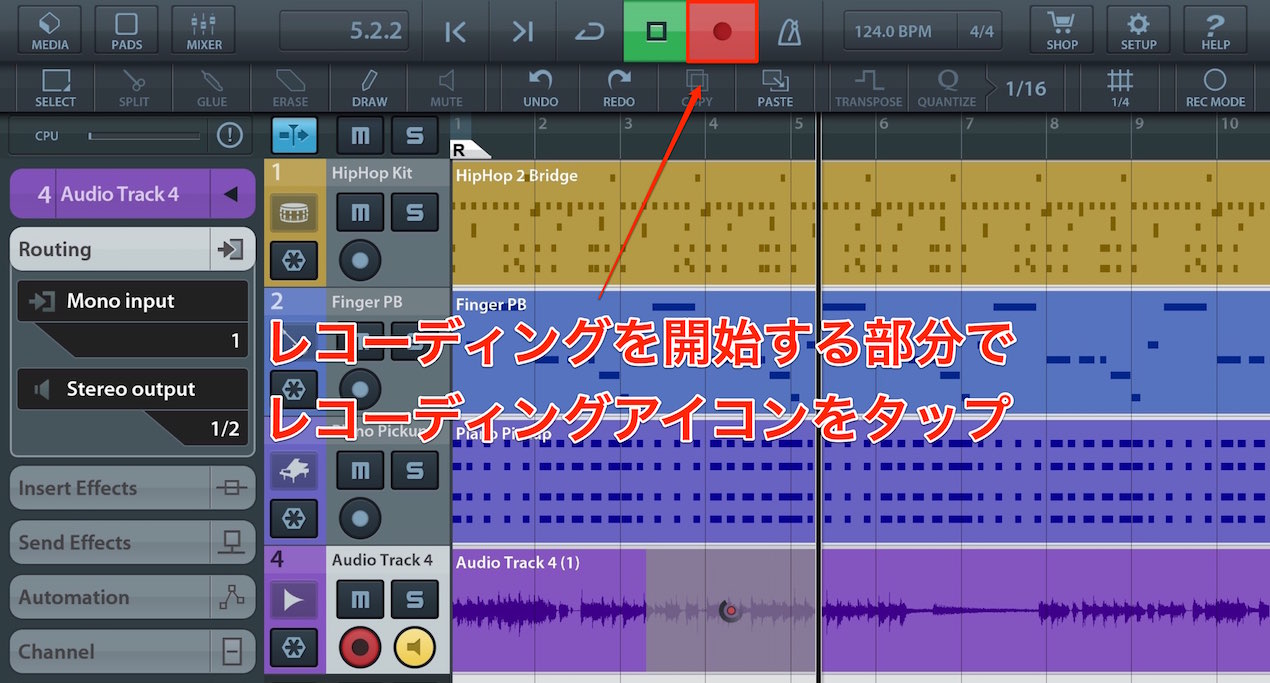Image resolution: width=1270 pixels, height=683 pixels.
Task: Open the HELP page
Action: [x=1215, y=31]
